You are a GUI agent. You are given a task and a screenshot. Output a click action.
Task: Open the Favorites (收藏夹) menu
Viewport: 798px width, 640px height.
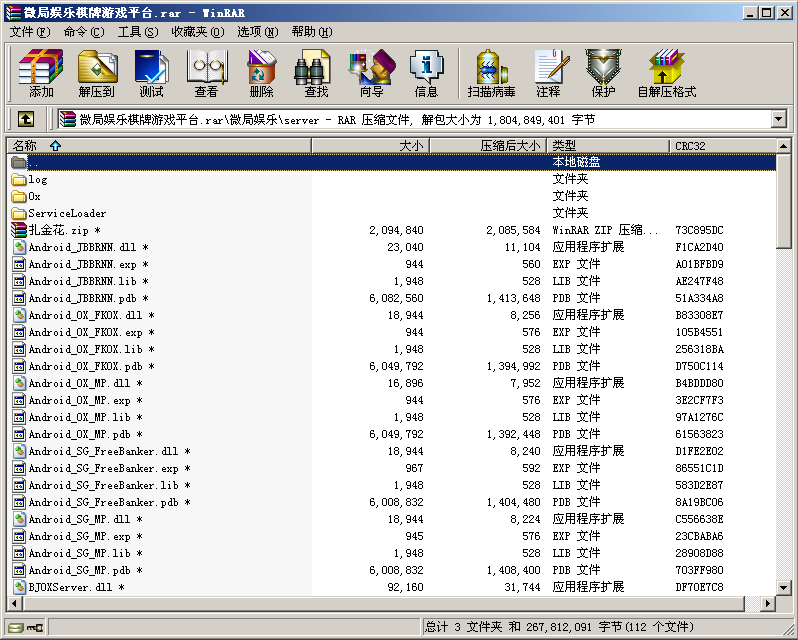[194, 32]
